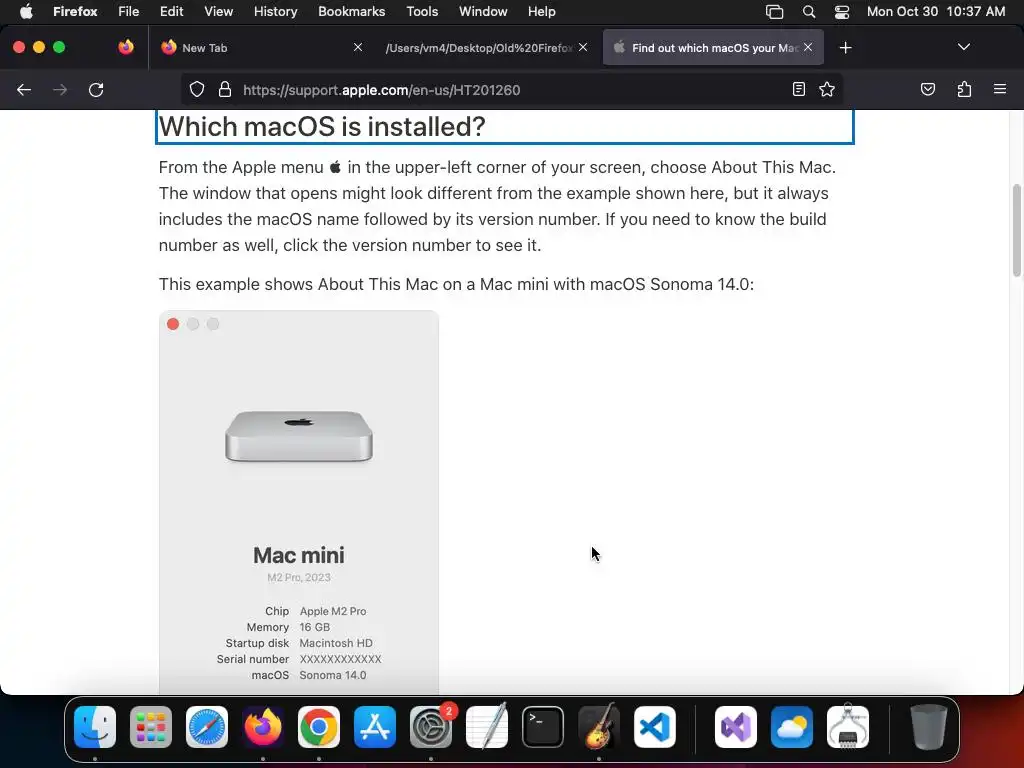Open Visual Studio Code from the Dock
This screenshot has width=1024, height=768.
point(654,727)
